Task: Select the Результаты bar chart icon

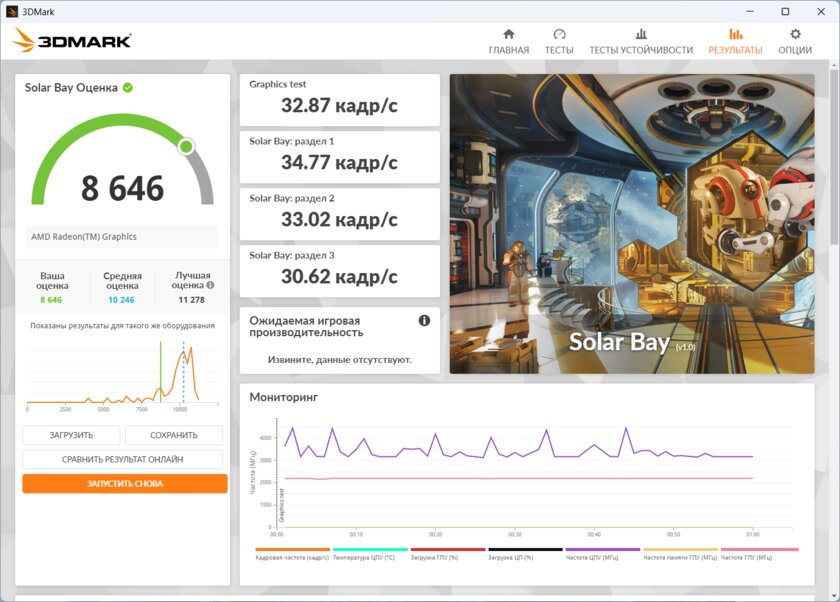Action: click(736, 34)
